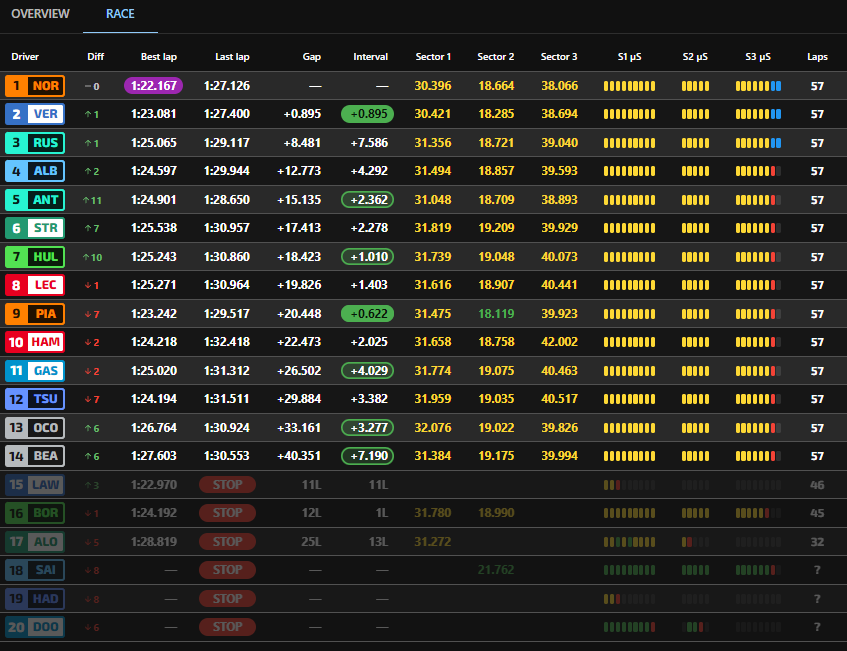The width and height of the screenshot is (847, 651).
Task: Click the HUL driver badge
Action: pyautogui.click(x=35, y=257)
